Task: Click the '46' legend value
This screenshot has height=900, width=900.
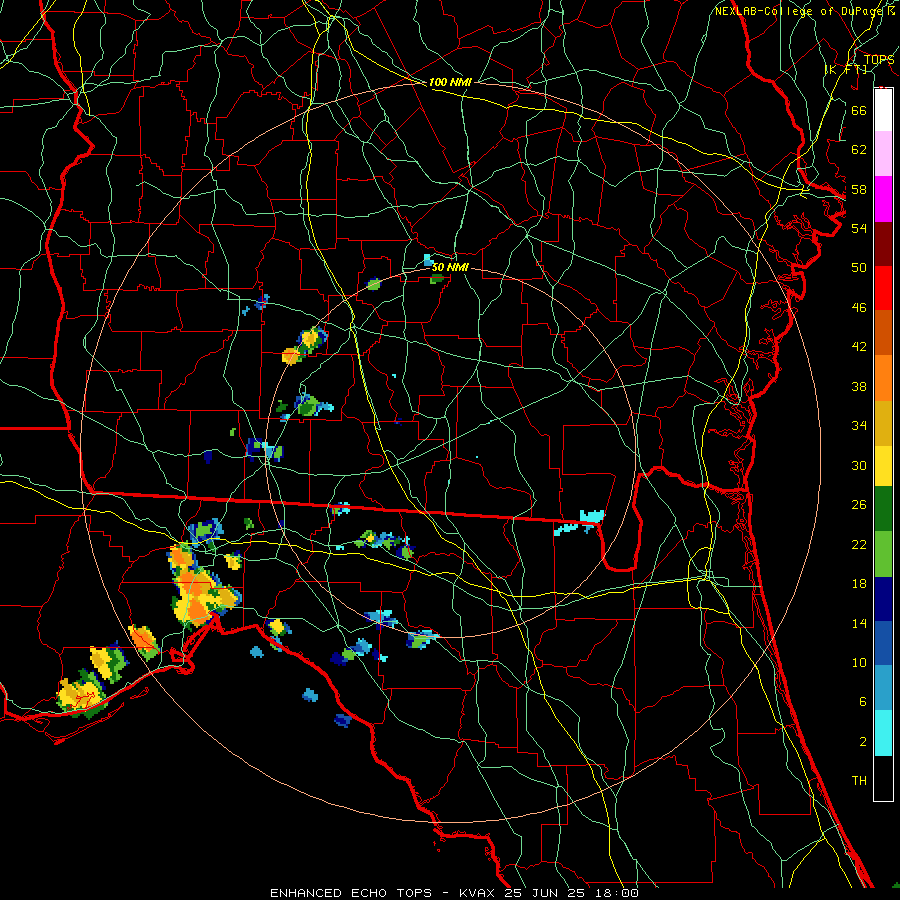Action: coord(859,308)
